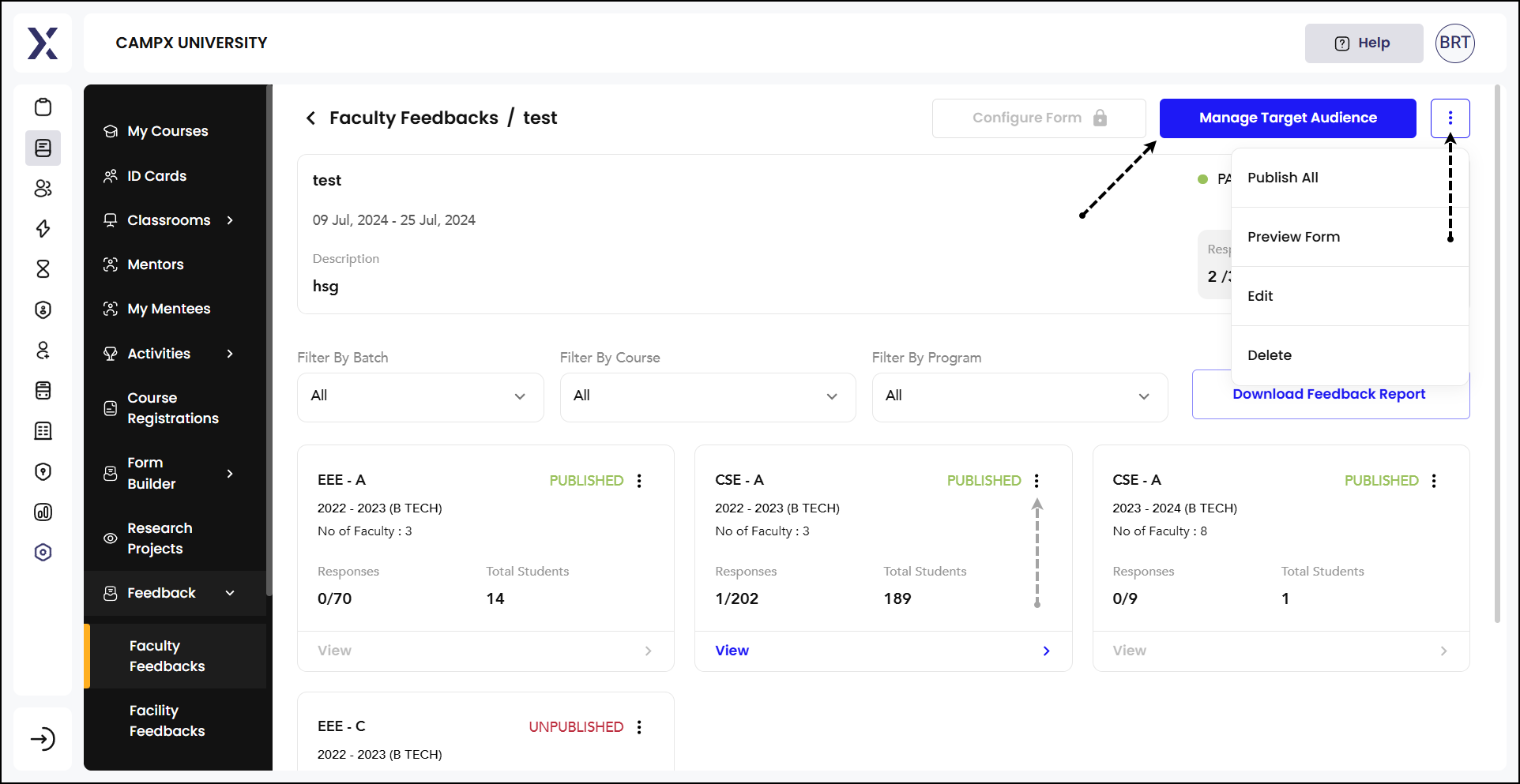Collapse the Feedback section chevron
1520x784 pixels.
[230, 593]
